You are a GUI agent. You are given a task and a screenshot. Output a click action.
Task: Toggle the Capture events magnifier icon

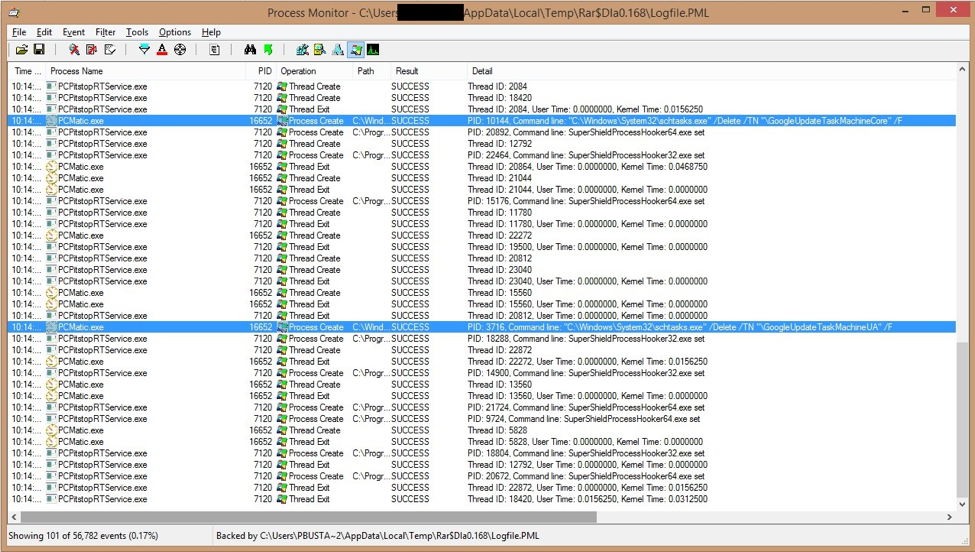tap(74, 50)
